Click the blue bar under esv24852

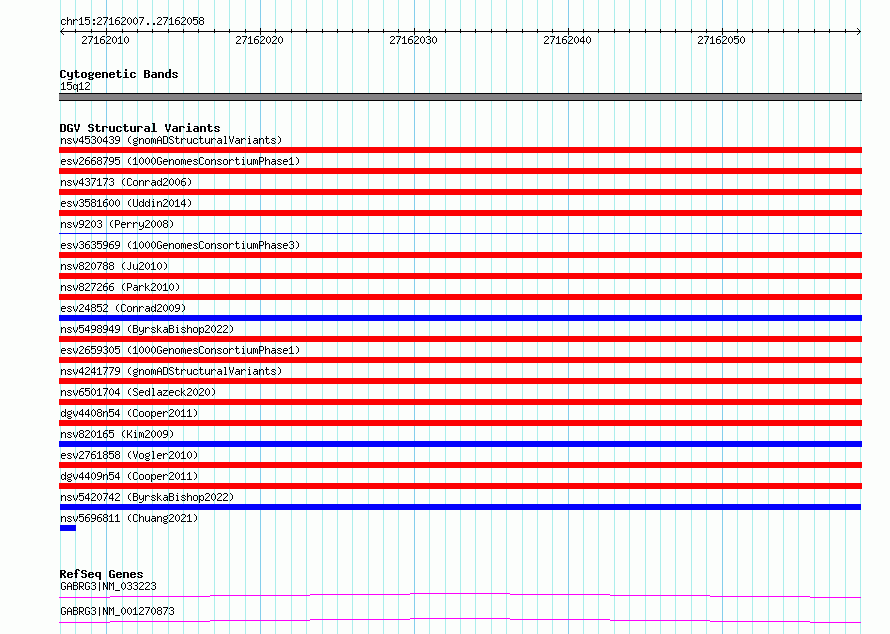[460, 318]
